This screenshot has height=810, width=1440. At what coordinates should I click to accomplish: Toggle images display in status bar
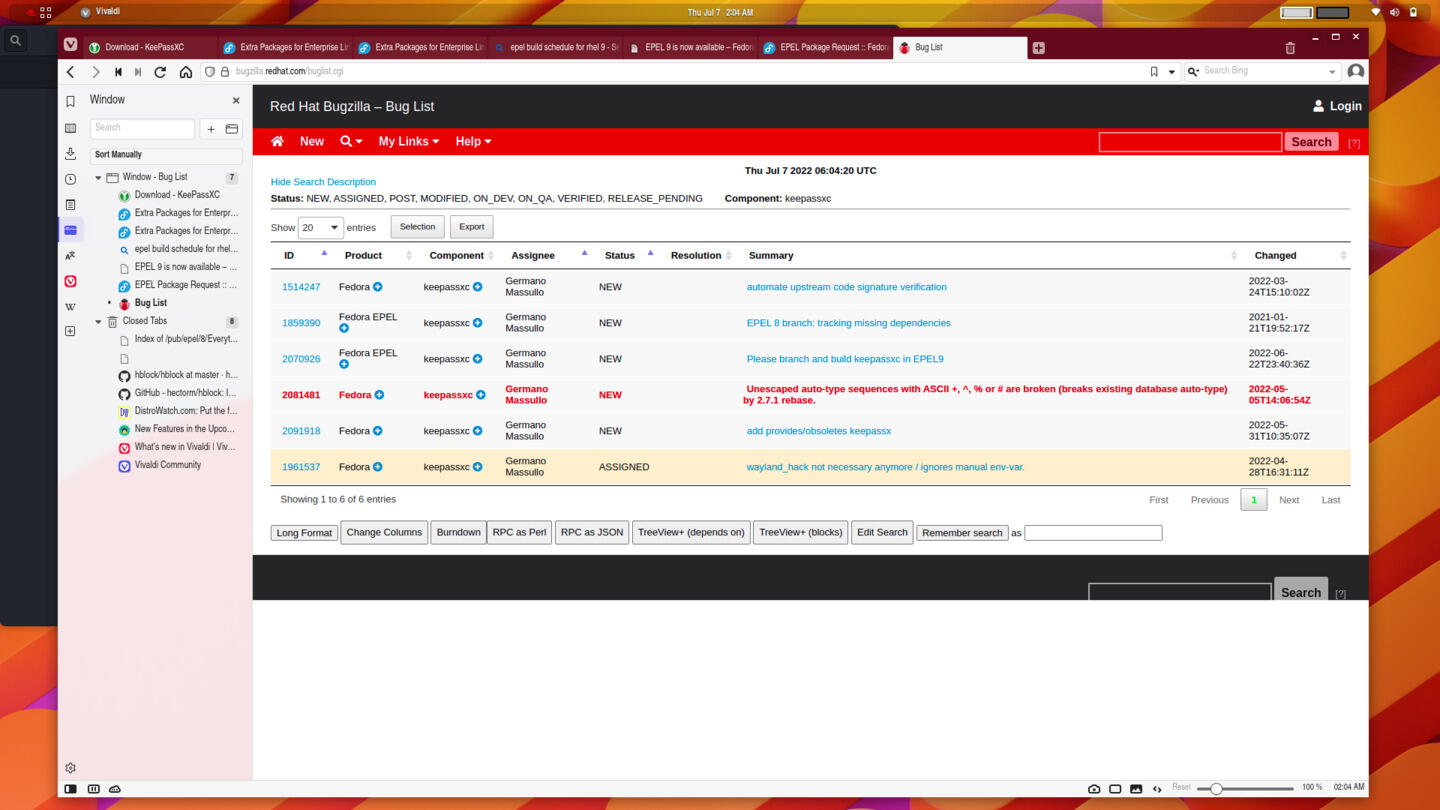pos(1136,788)
